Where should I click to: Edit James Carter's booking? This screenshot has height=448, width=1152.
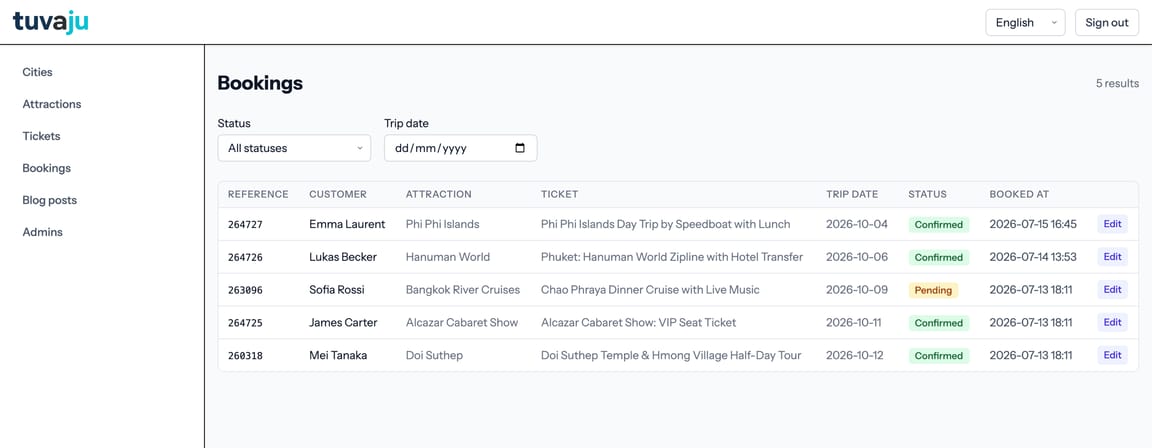click(1112, 322)
